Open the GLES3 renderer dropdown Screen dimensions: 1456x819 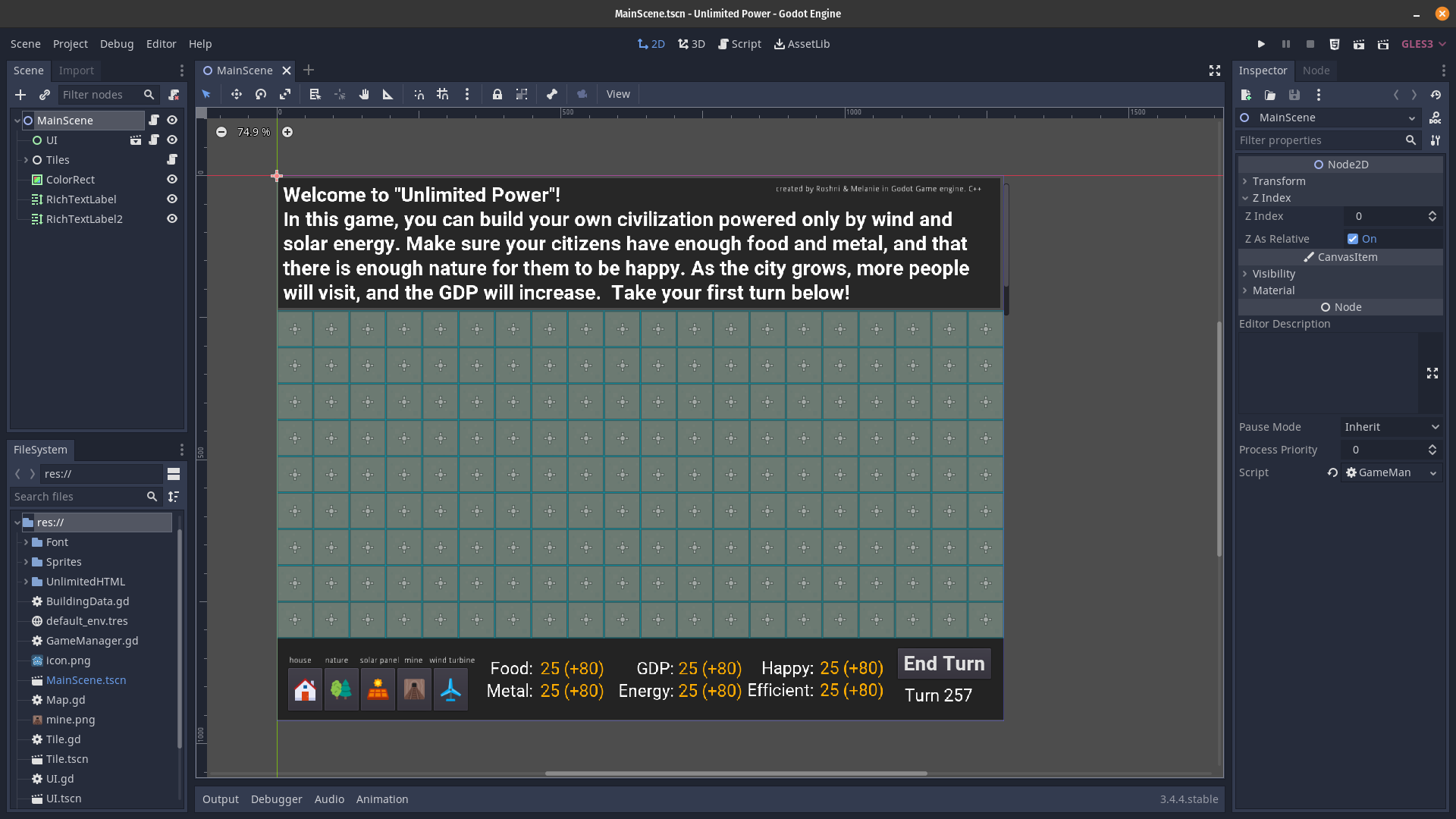(1422, 44)
